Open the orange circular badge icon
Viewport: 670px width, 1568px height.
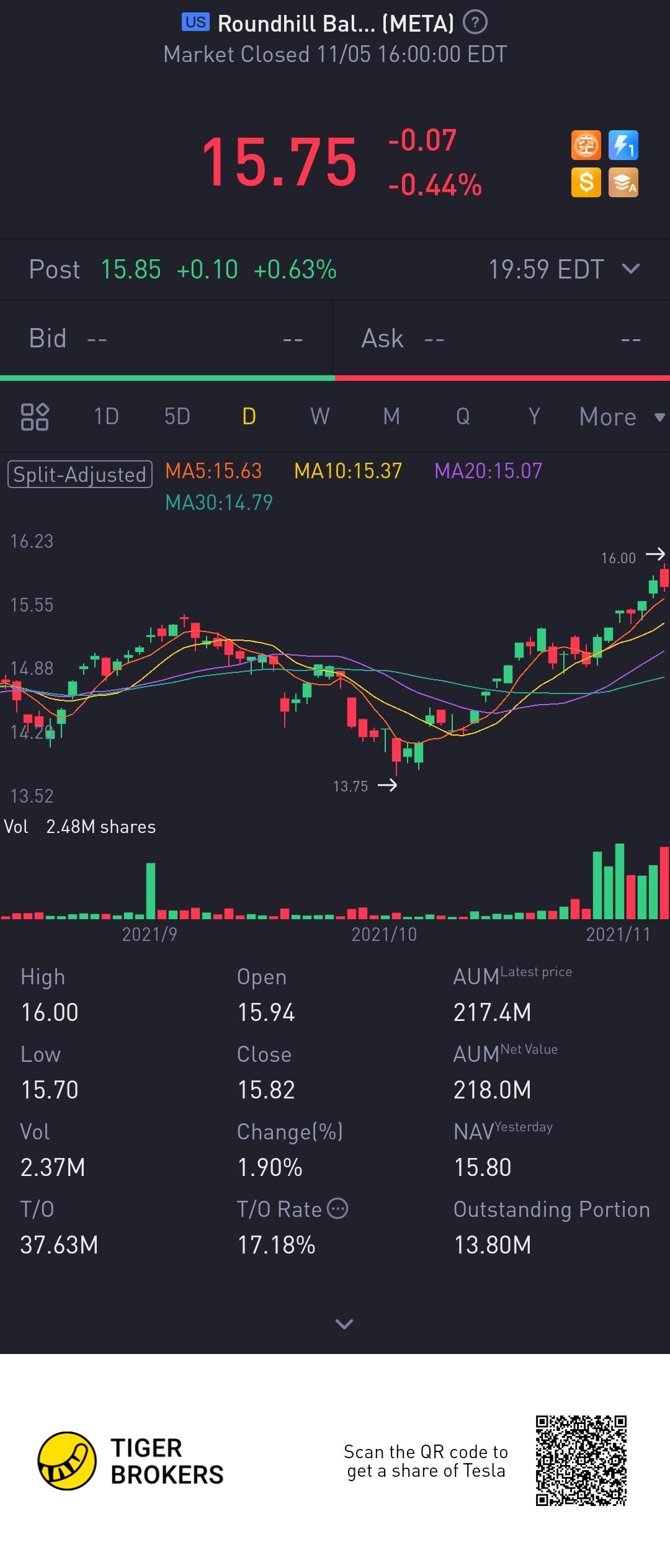point(586,146)
